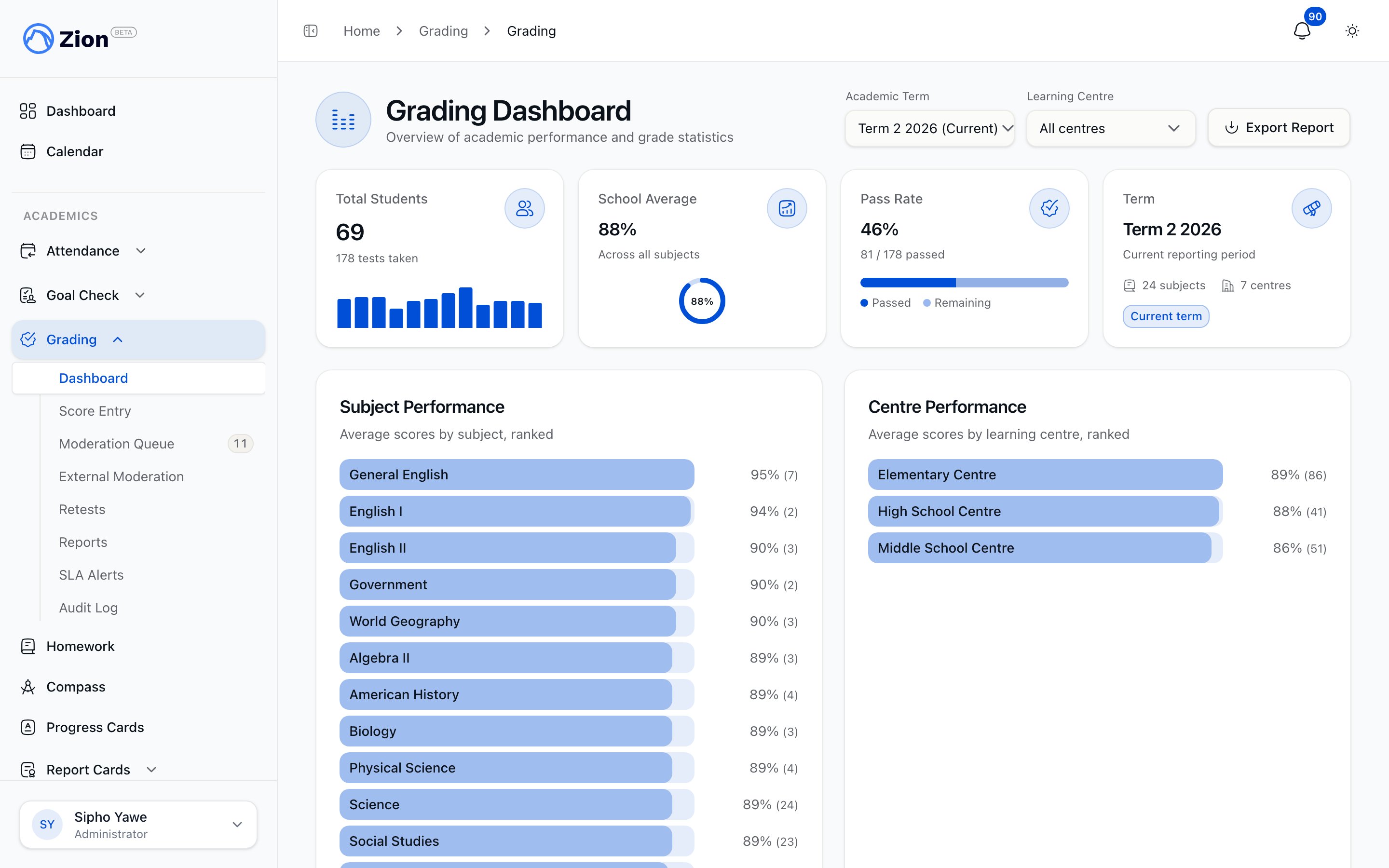The image size is (1389, 868).
Task: Open the notifications bell
Action: click(1302, 31)
